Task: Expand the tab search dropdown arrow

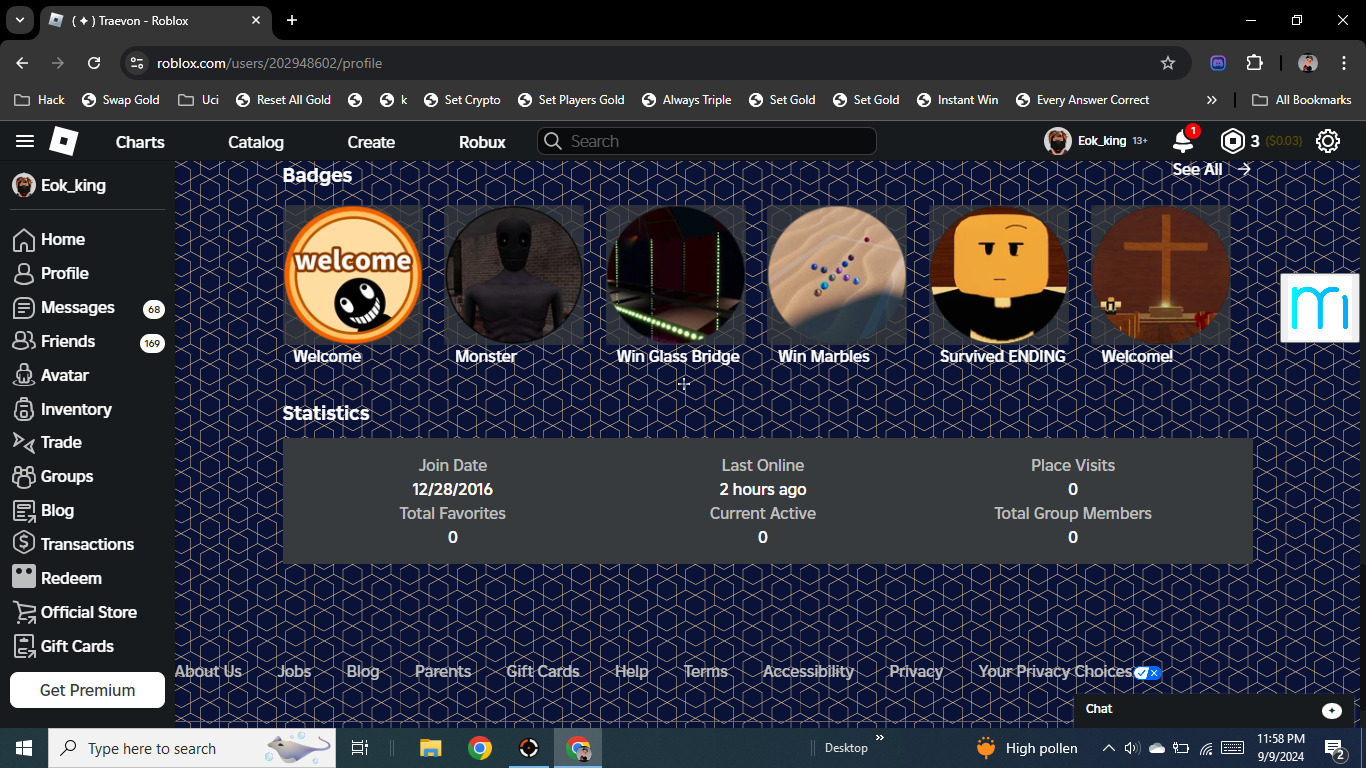Action: (19, 20)
